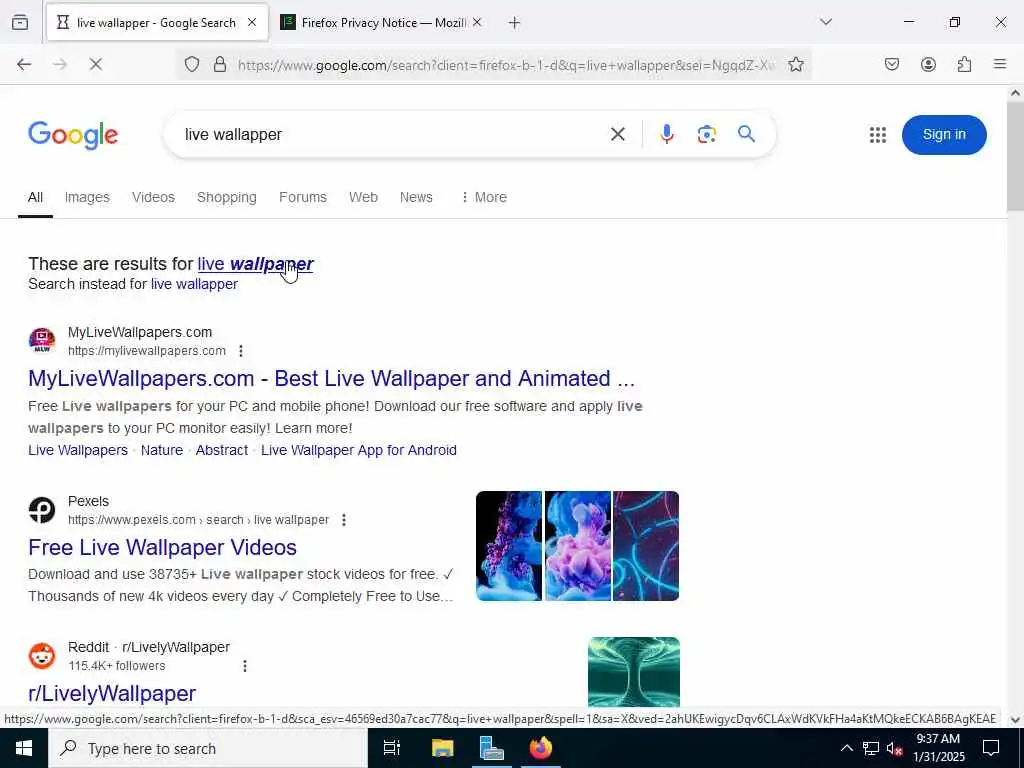Viewport: 1024px width, 768px height.
Task: Click the Reddit site favicon
Action: pos(42,656)
